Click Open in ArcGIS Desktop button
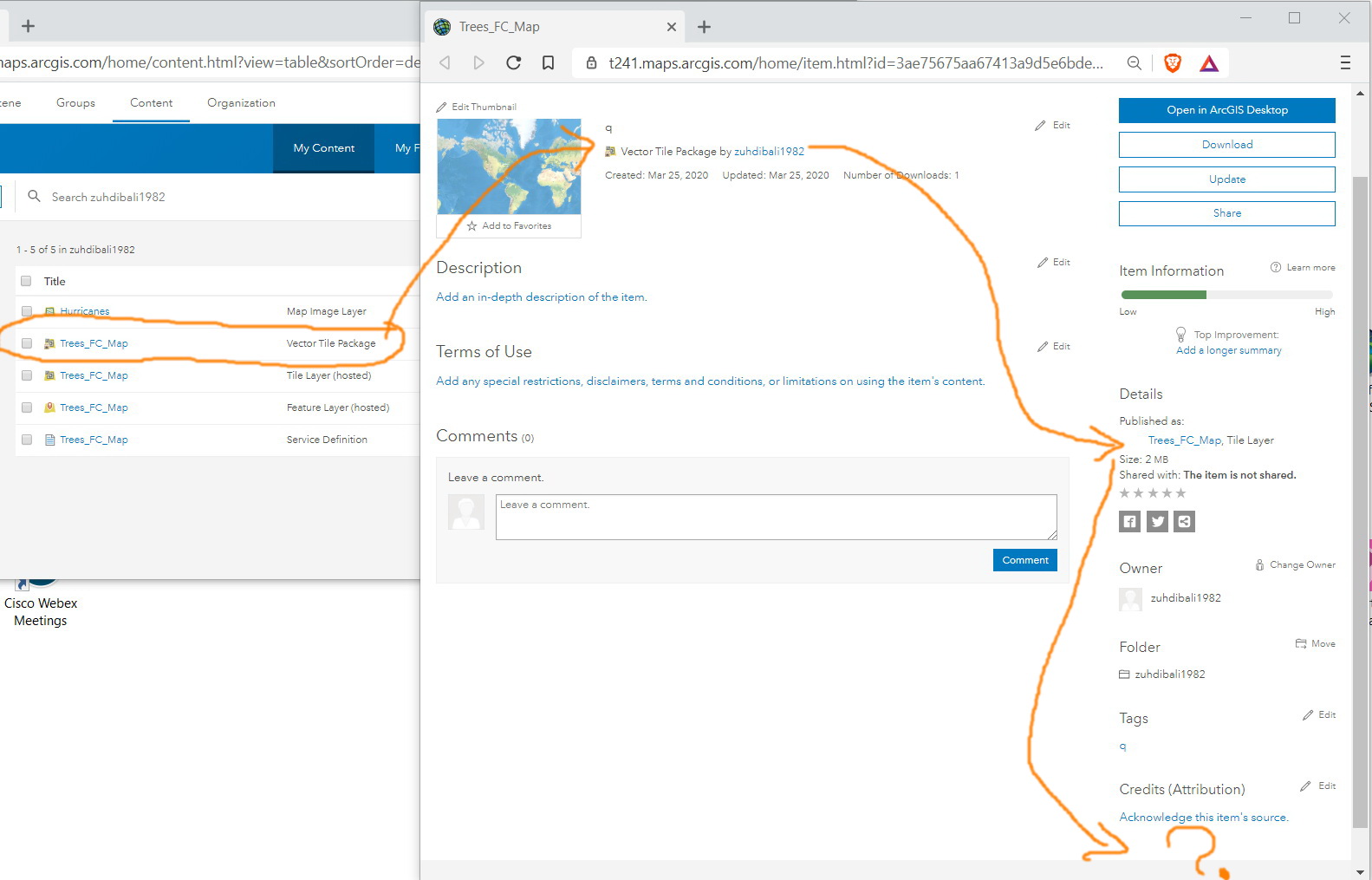 (1227, 110)
